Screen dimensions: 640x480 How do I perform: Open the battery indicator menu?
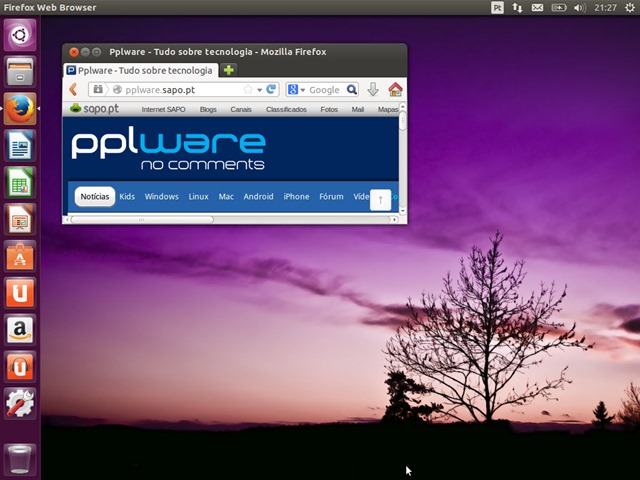tap(559, 7)
